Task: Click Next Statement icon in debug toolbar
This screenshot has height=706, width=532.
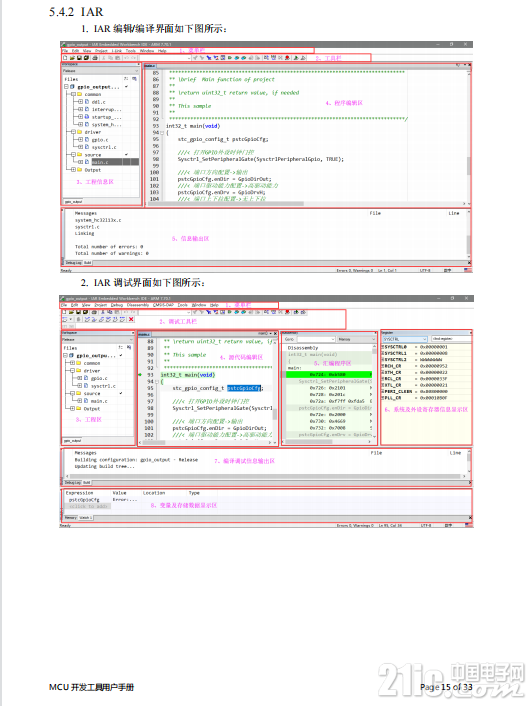Action: 108,319
